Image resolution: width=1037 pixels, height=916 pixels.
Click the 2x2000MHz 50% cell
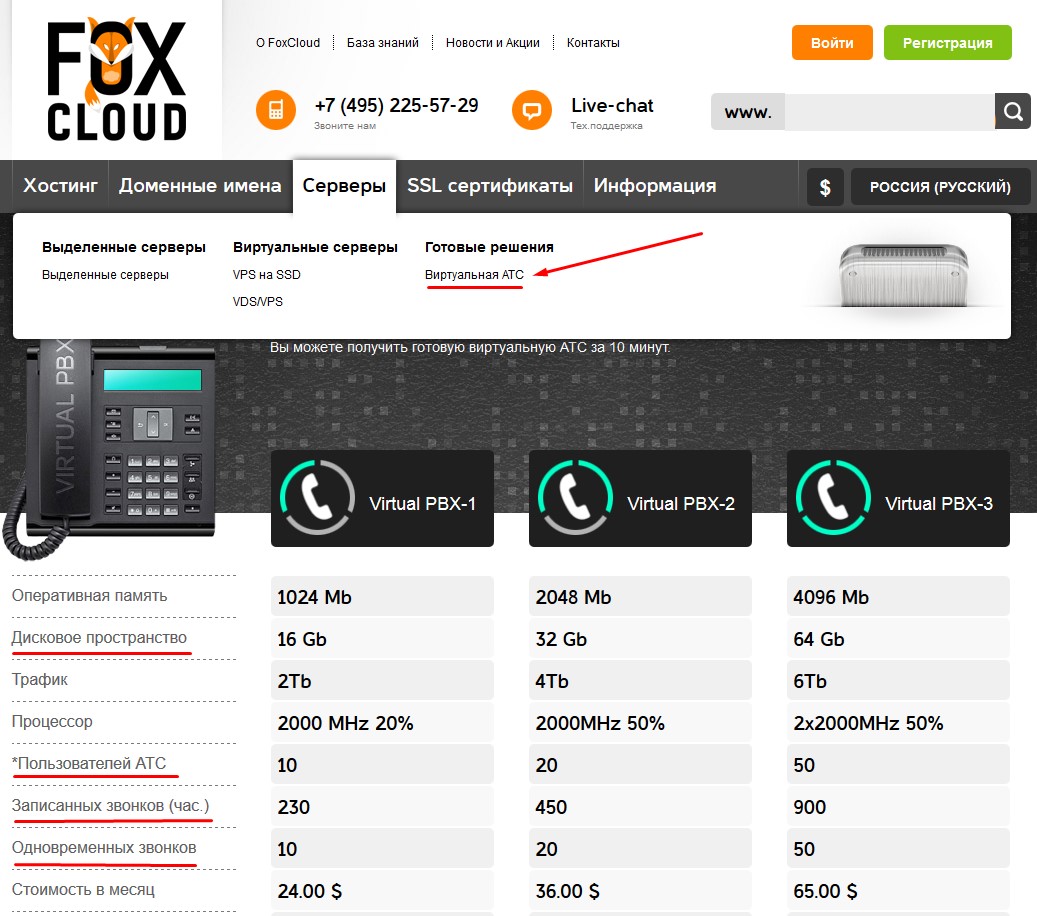click(x=898, y=723)
